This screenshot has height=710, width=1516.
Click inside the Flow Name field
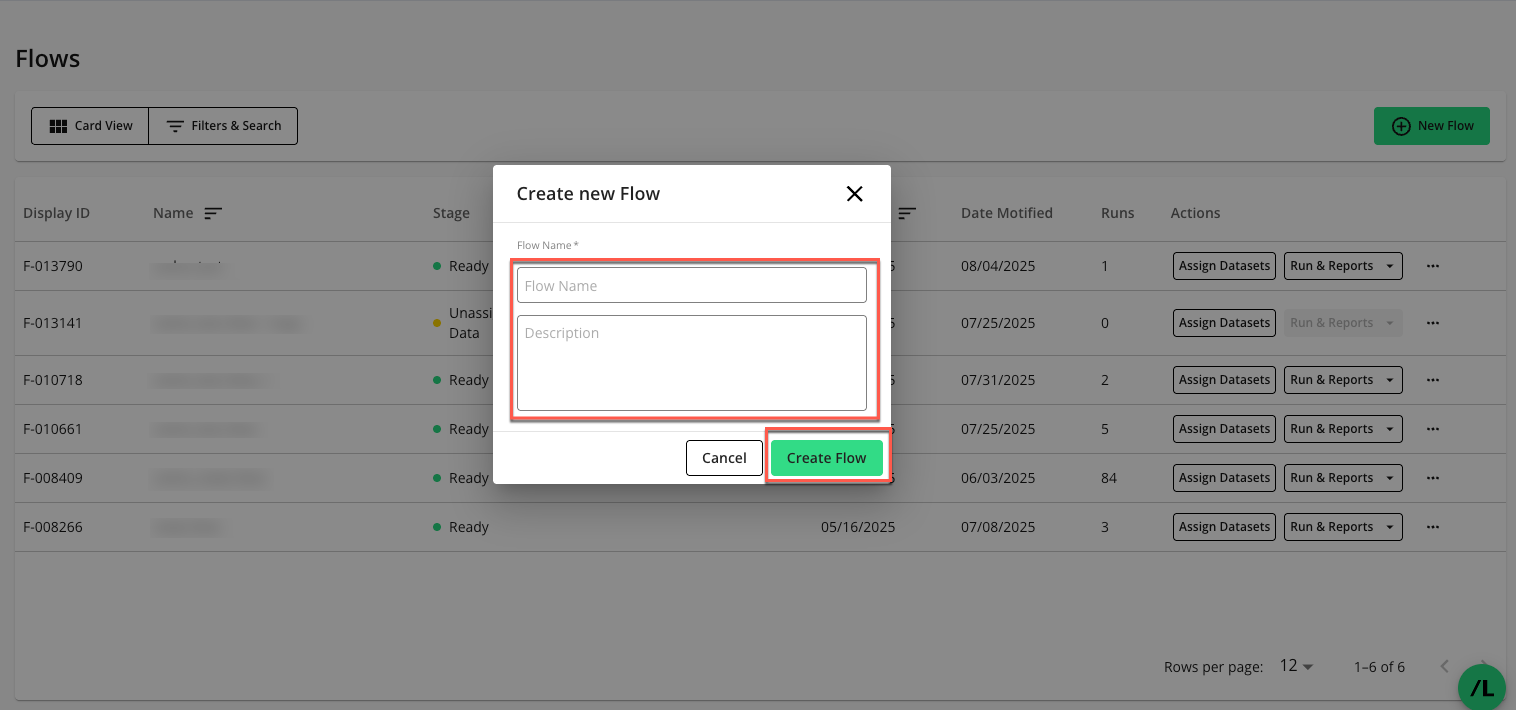point(691,285)
